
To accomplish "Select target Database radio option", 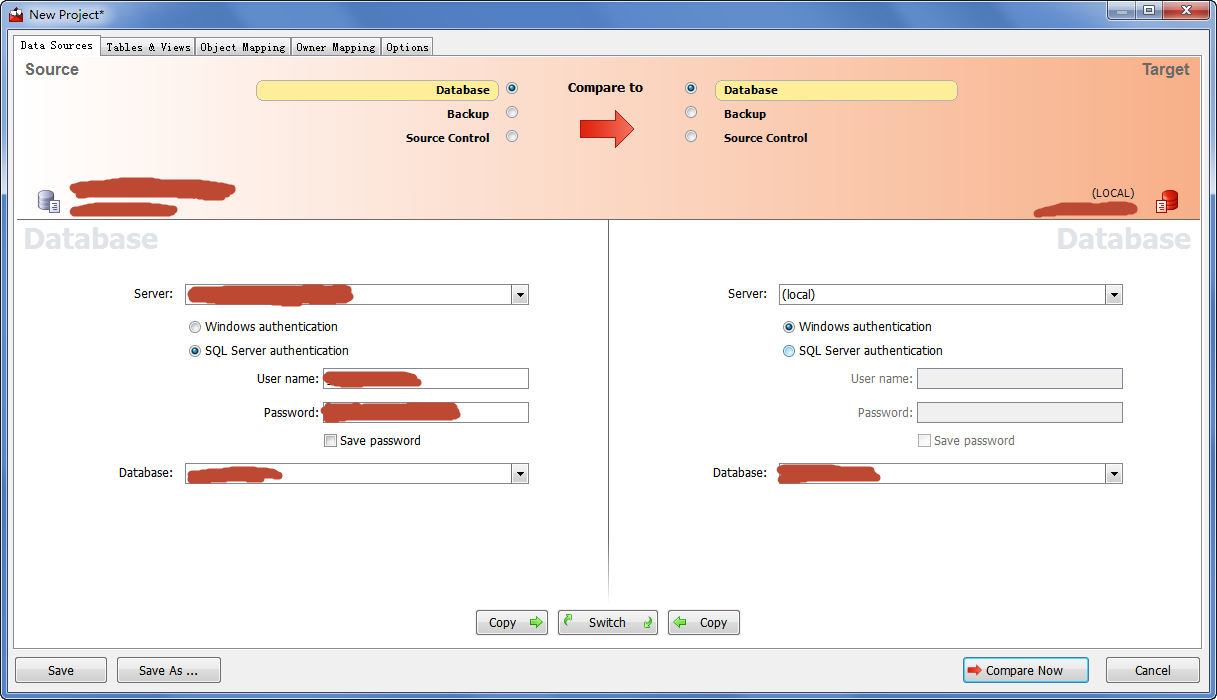I will click(x=691, y=89).
